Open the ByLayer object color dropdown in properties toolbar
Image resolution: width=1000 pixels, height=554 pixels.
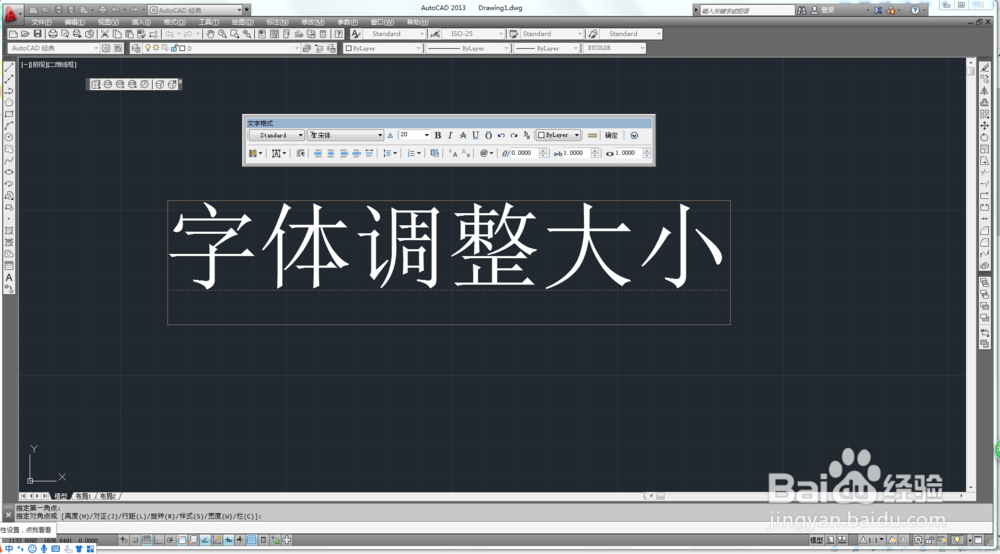click(383, 48)
